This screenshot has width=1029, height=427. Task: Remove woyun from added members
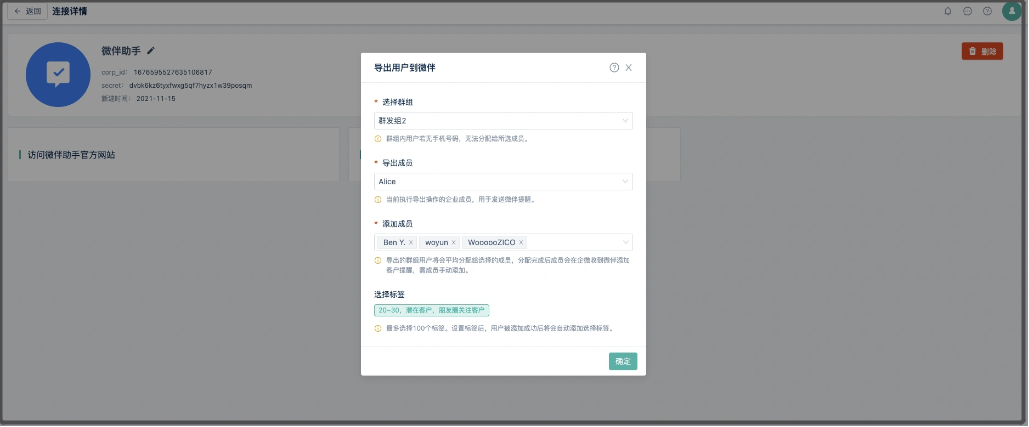(x=453, y=243)
